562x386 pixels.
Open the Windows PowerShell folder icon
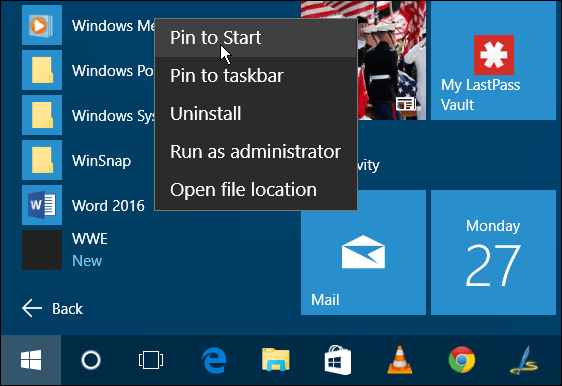click(42, 70)
